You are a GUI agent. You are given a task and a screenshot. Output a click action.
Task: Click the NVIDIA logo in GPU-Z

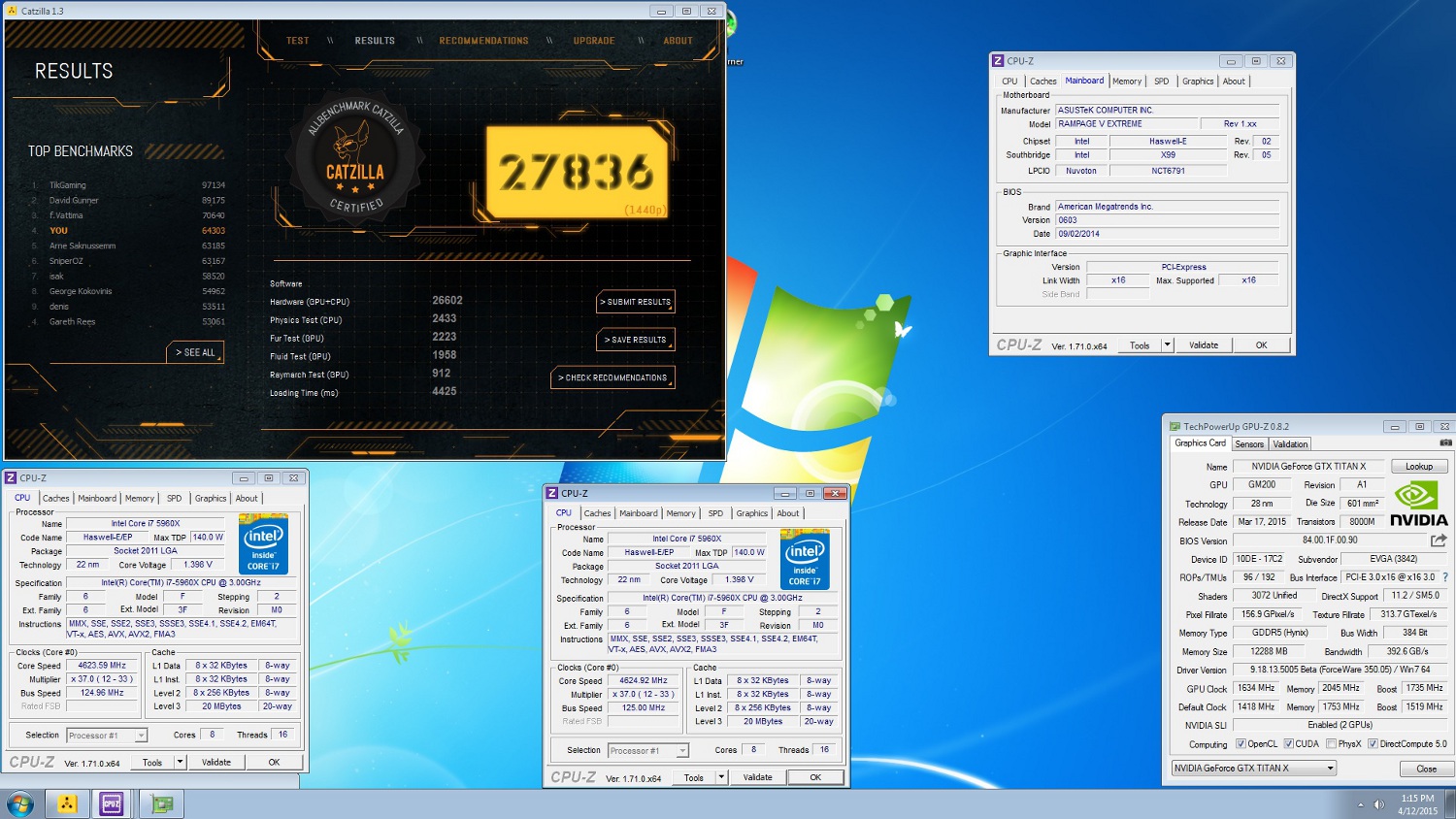coord(1418,506)
